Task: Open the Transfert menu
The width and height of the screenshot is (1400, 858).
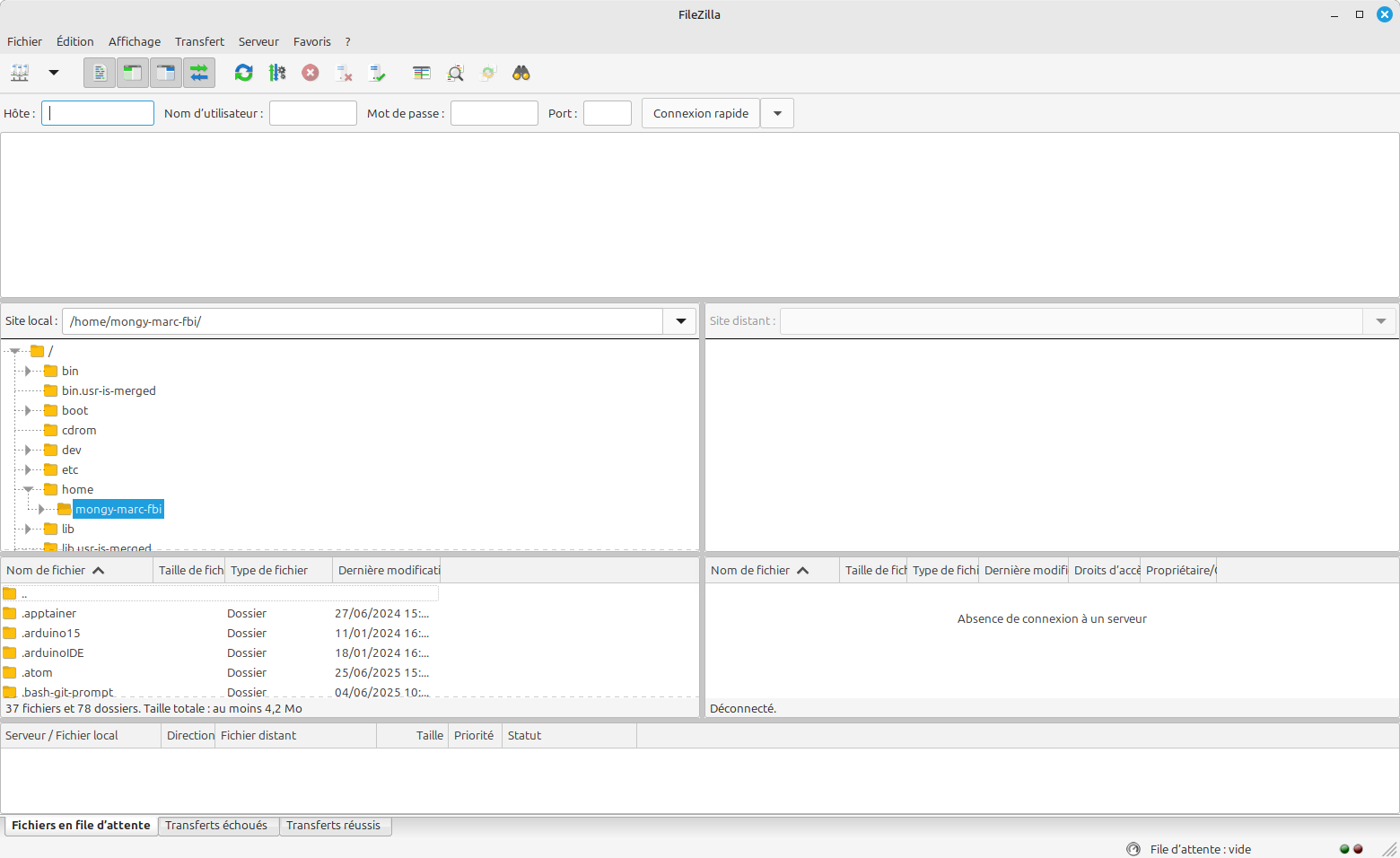Action: pyautogui.click(x=199, y=41)
